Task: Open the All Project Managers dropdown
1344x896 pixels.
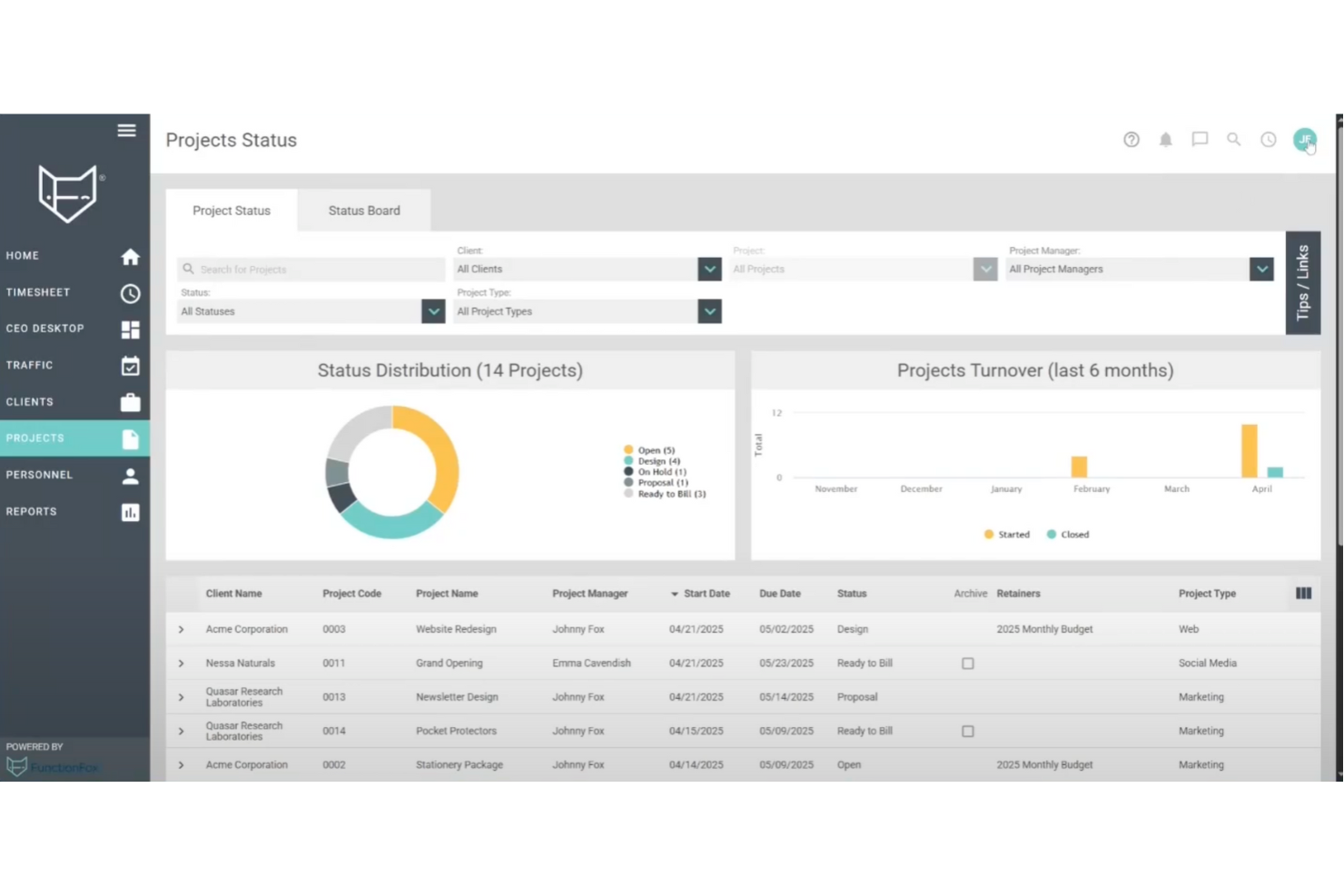Action: tap(1261, 269)
